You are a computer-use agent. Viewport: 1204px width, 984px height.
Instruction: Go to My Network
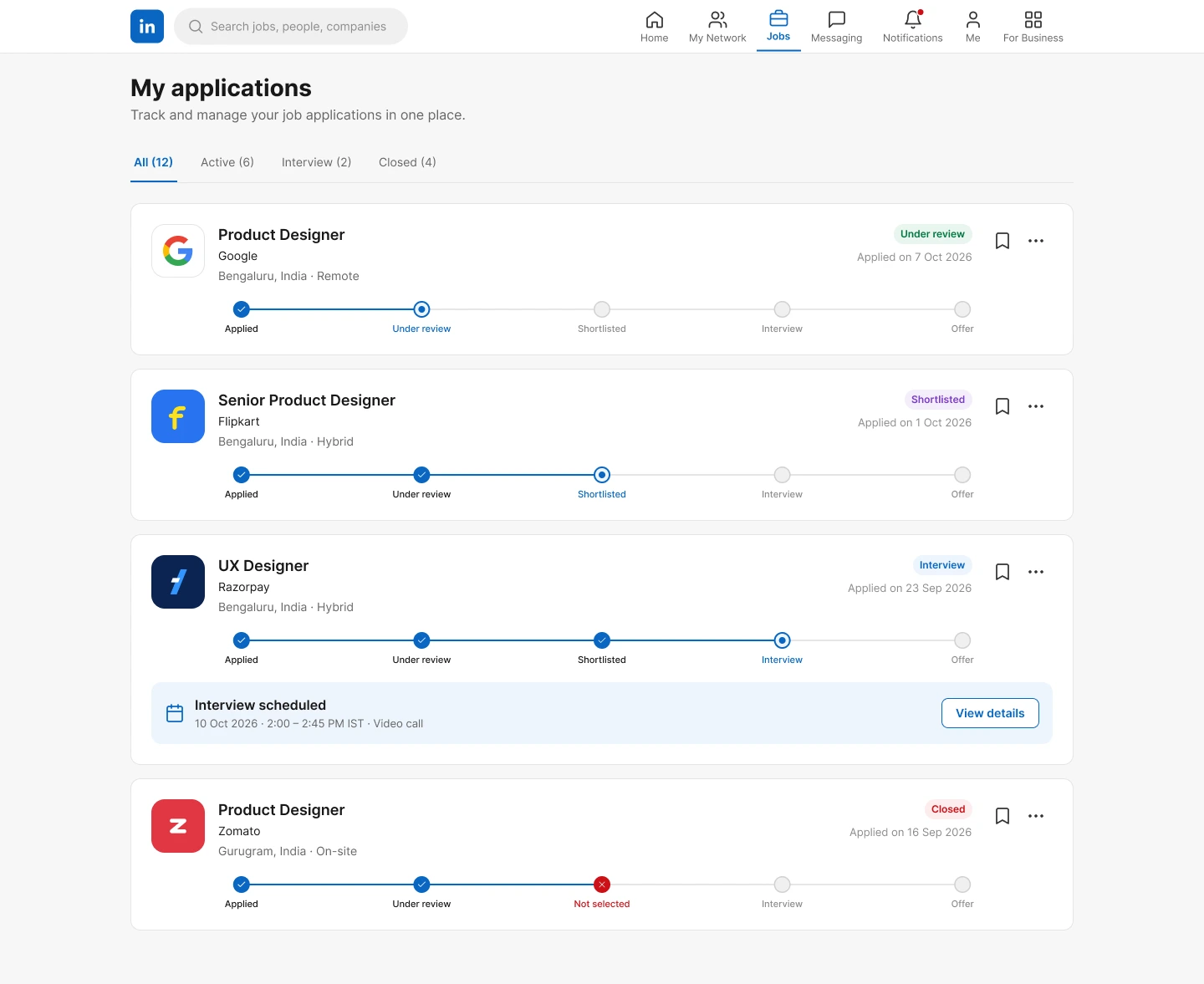click(717, 27)
